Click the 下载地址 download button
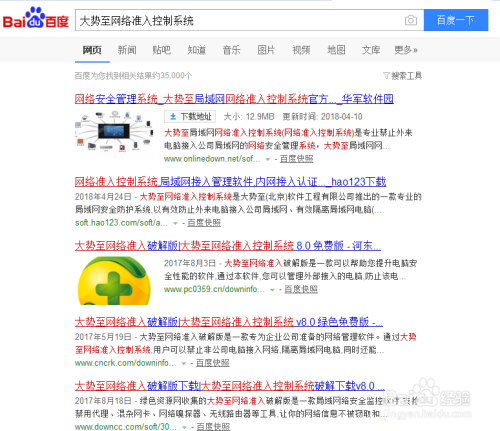Image resolution: width=500 pixels, height=431 pixels. coord(190,116)
